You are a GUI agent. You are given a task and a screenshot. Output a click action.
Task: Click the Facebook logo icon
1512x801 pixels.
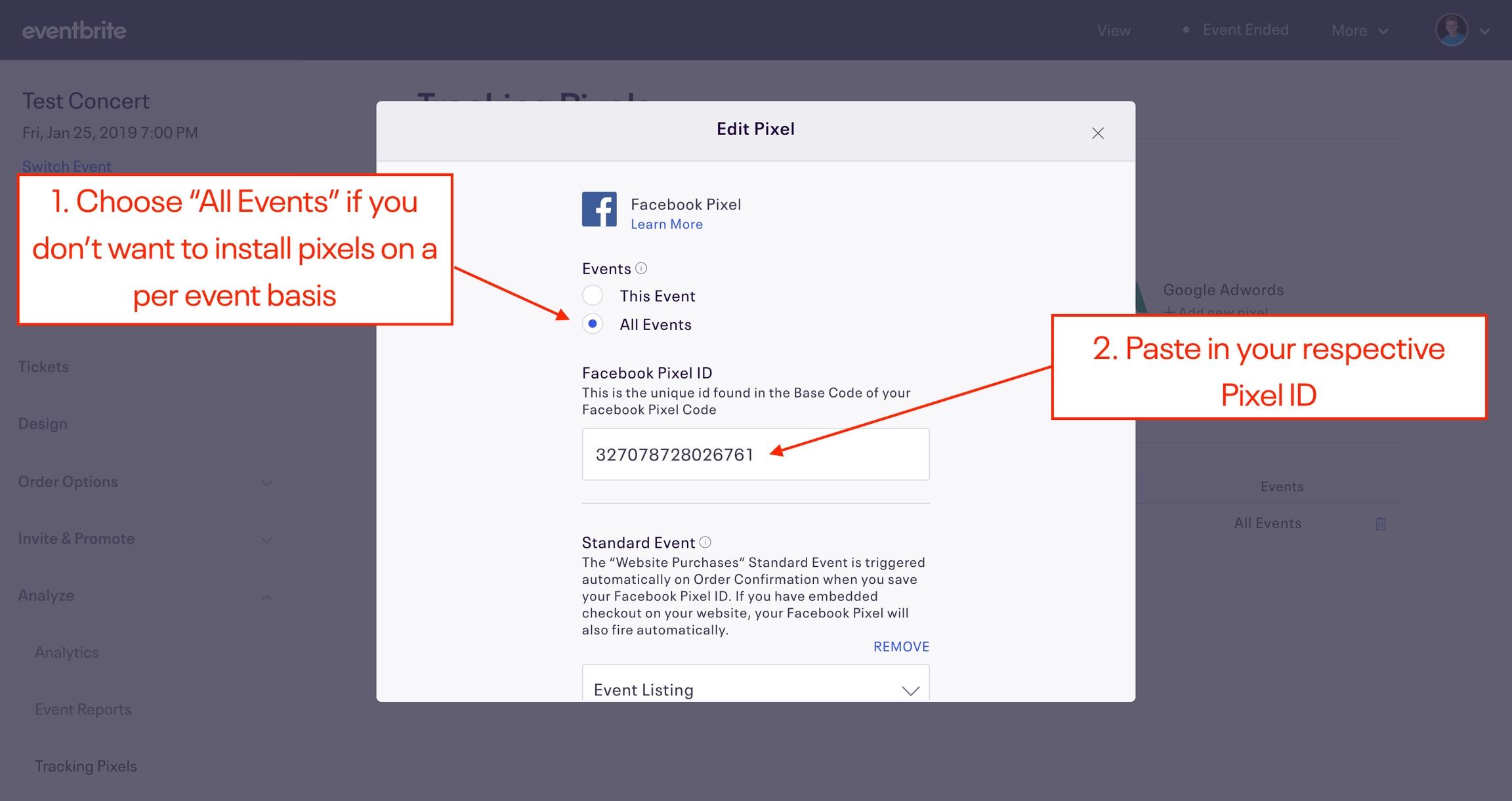(x=599, y=209)
